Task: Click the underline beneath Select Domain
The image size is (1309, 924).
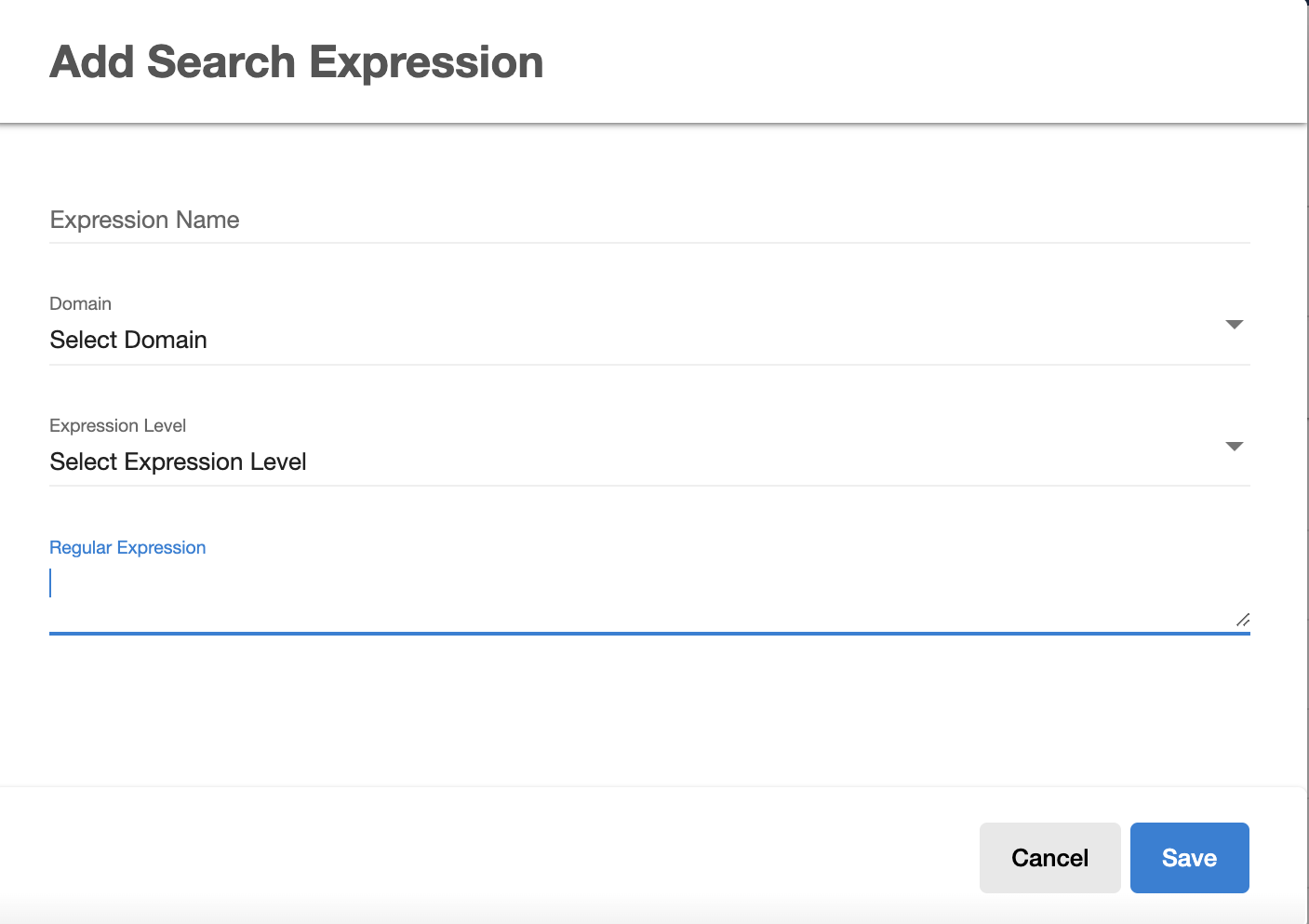Action: click(648, 365)
